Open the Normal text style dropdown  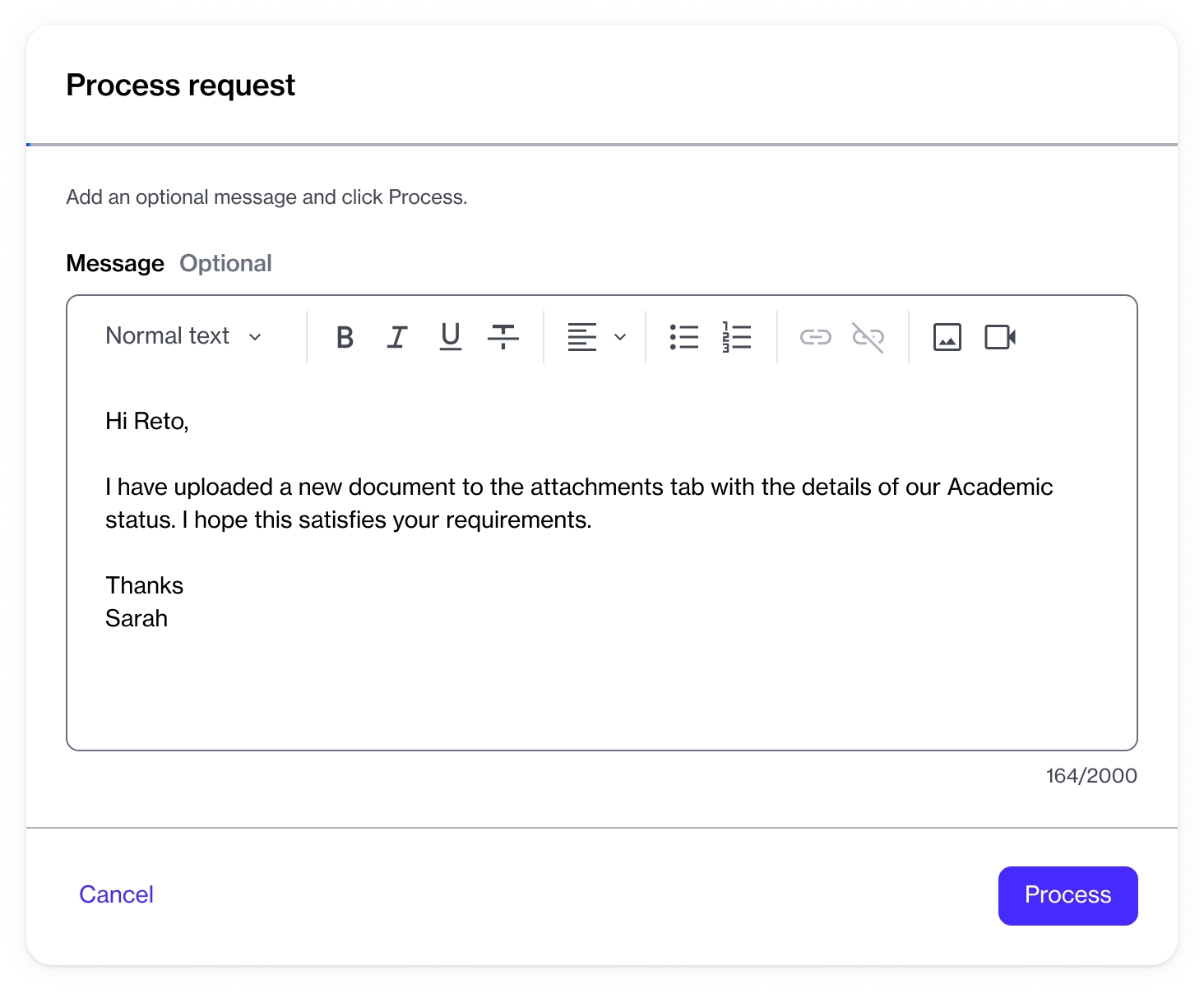point(184,336)
